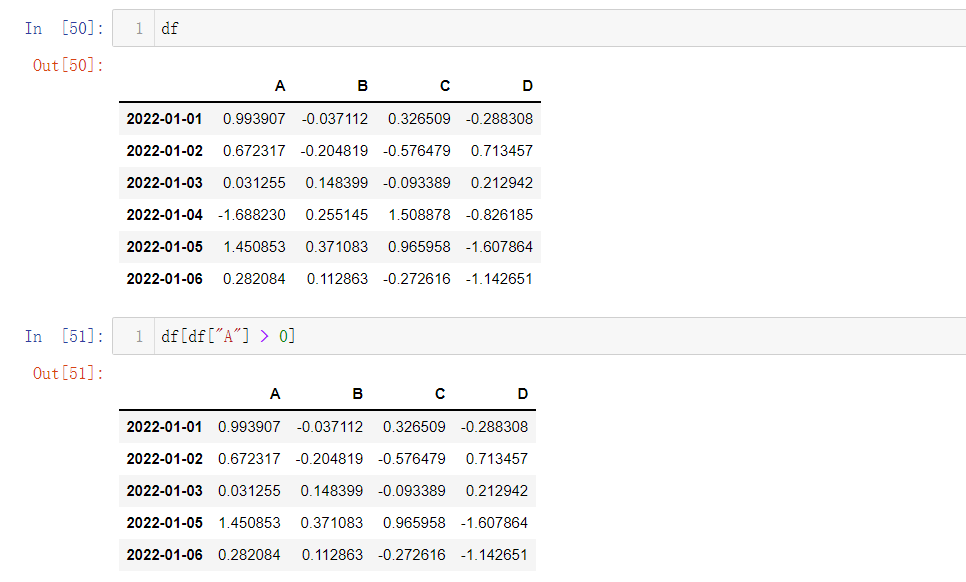Image resolution: width=966 pixels, height=582 pixels.
Task: Click value 1.450853 in second table
Action: tap(250, 523)
